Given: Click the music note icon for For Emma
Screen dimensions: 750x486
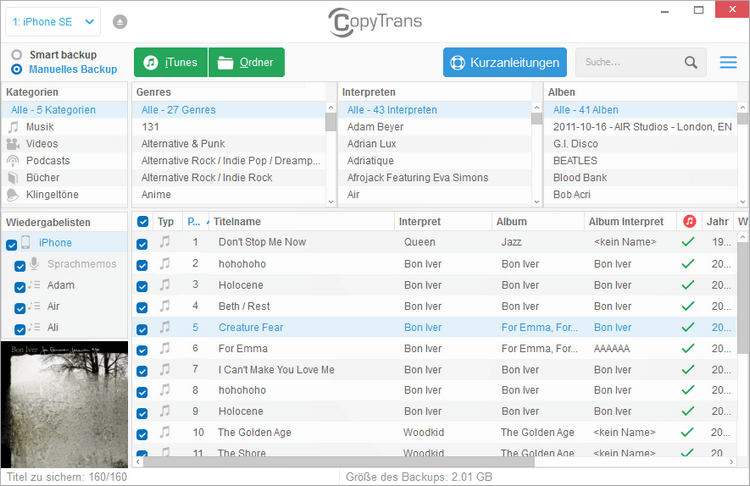Looking at the screenshot, I should pos(165,348).
